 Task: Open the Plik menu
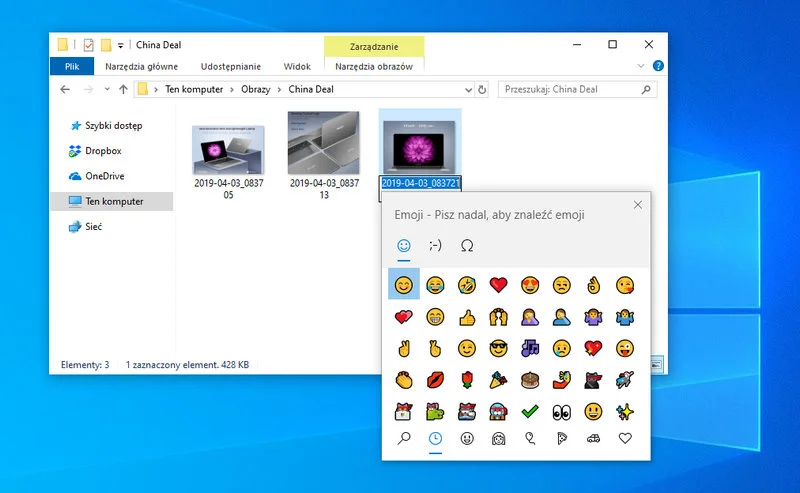pyautogui.click(x=72, y=66)
